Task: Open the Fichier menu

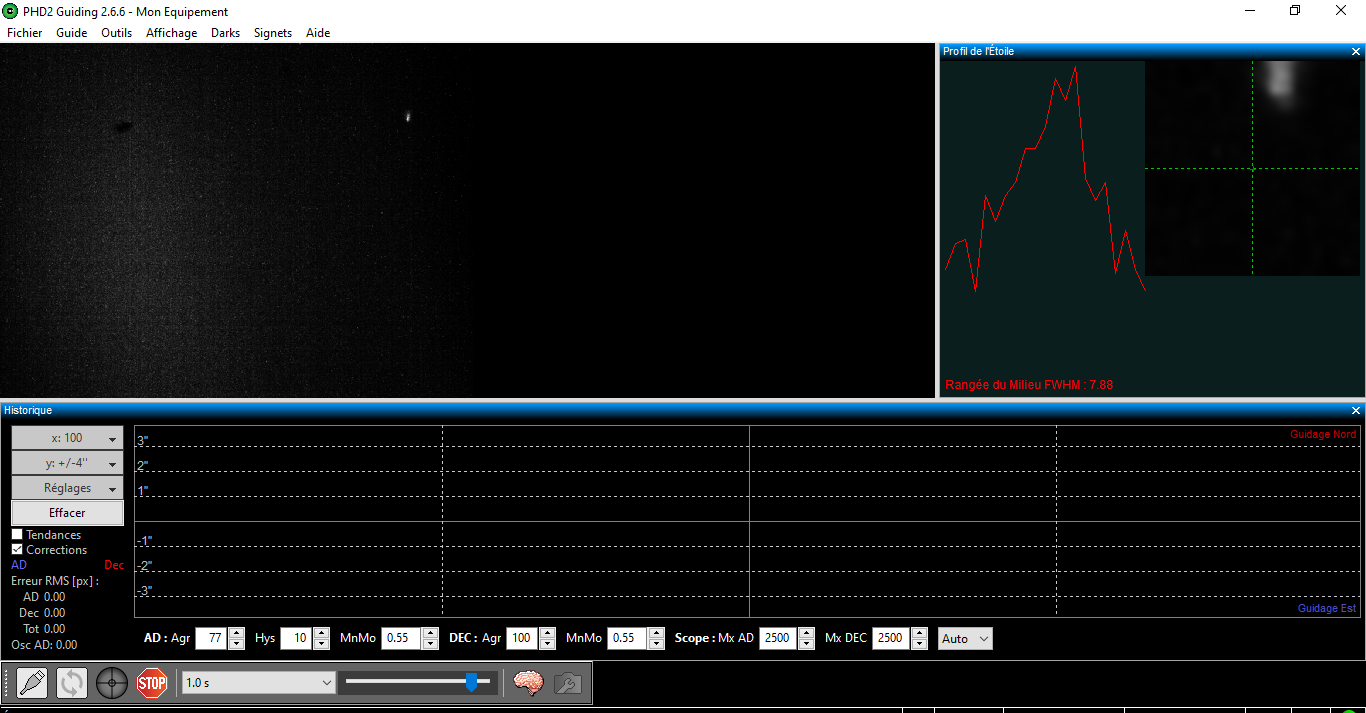Action: point(25,33)
